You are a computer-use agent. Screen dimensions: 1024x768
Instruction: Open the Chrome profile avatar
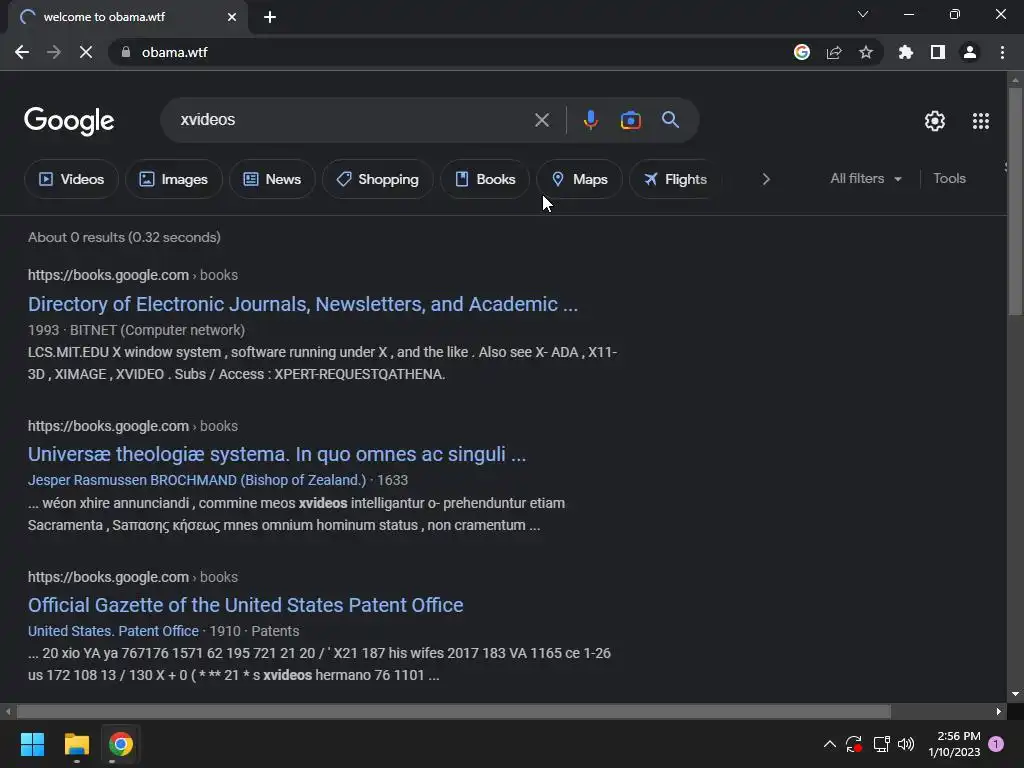tap(970, 52)
